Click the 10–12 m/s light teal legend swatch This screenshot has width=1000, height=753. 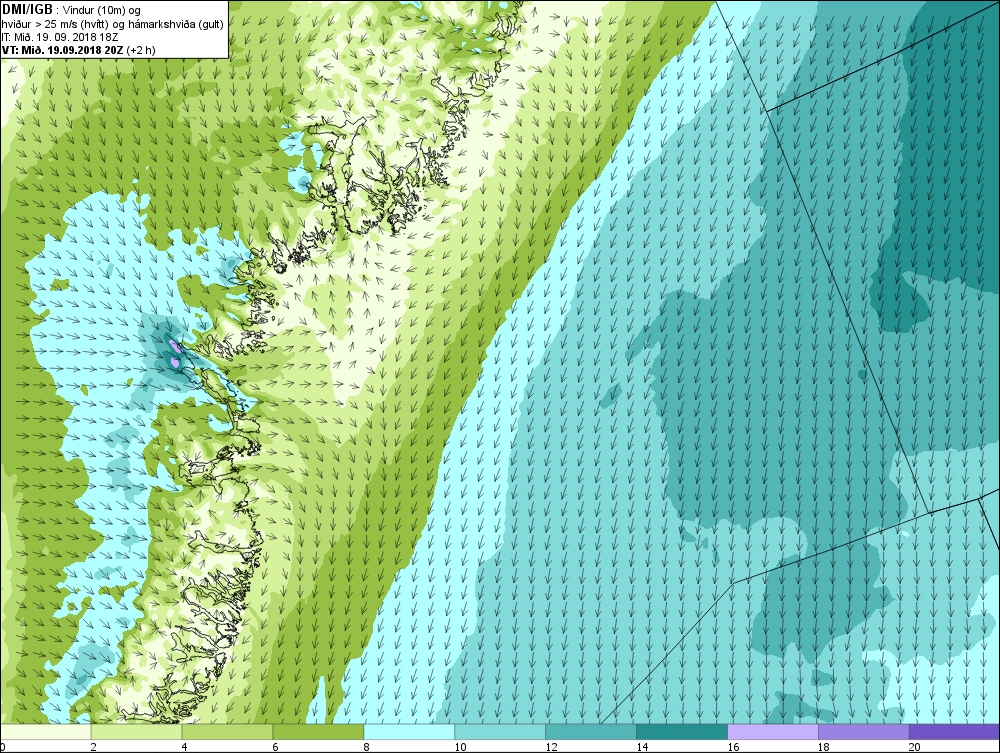500,731
